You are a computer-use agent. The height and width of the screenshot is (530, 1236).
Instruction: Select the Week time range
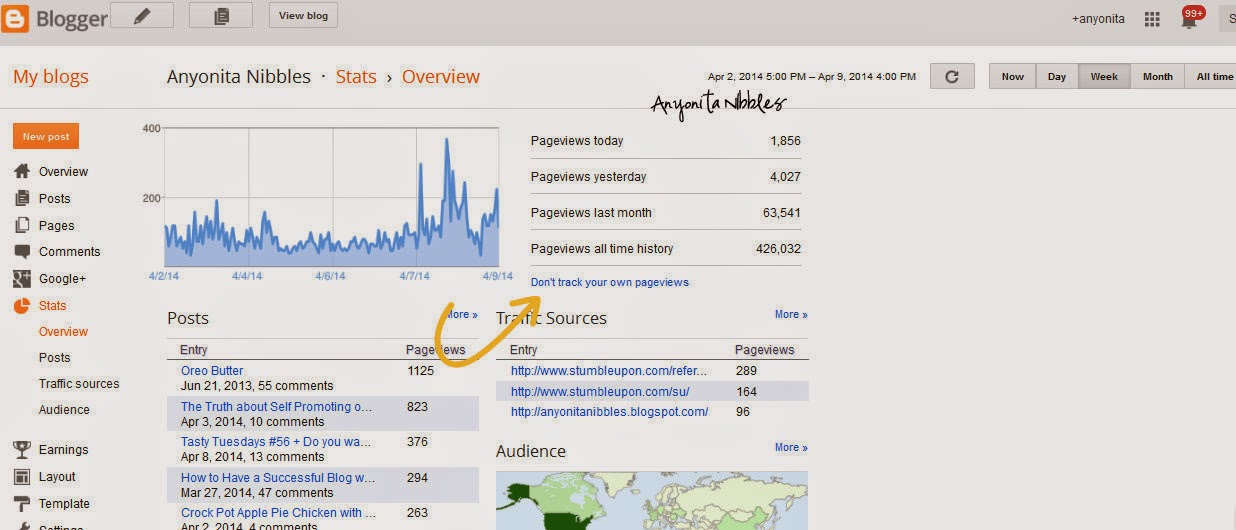coord(1104,76)
